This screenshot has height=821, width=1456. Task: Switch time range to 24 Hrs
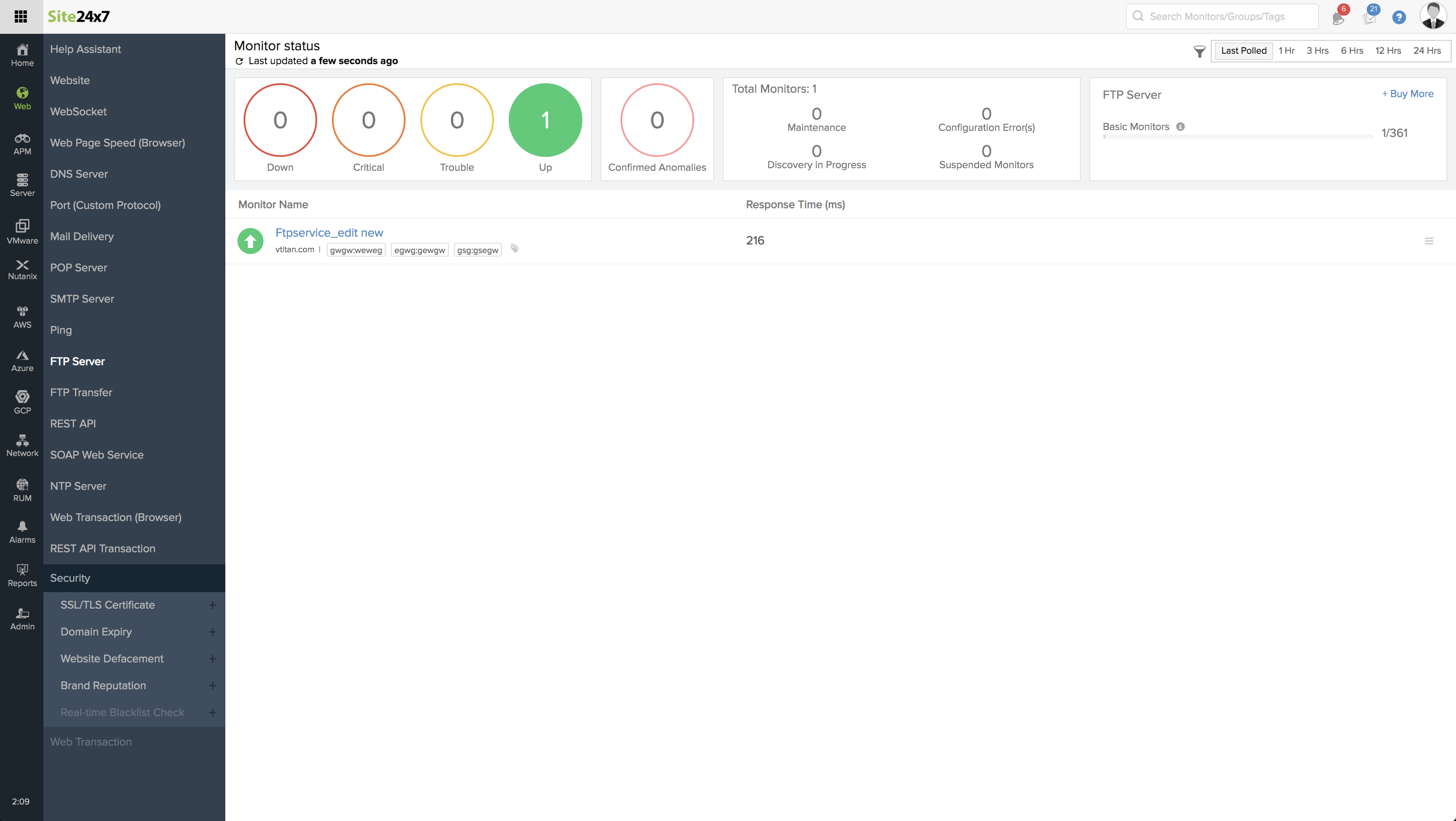[x=1427, y=50]
